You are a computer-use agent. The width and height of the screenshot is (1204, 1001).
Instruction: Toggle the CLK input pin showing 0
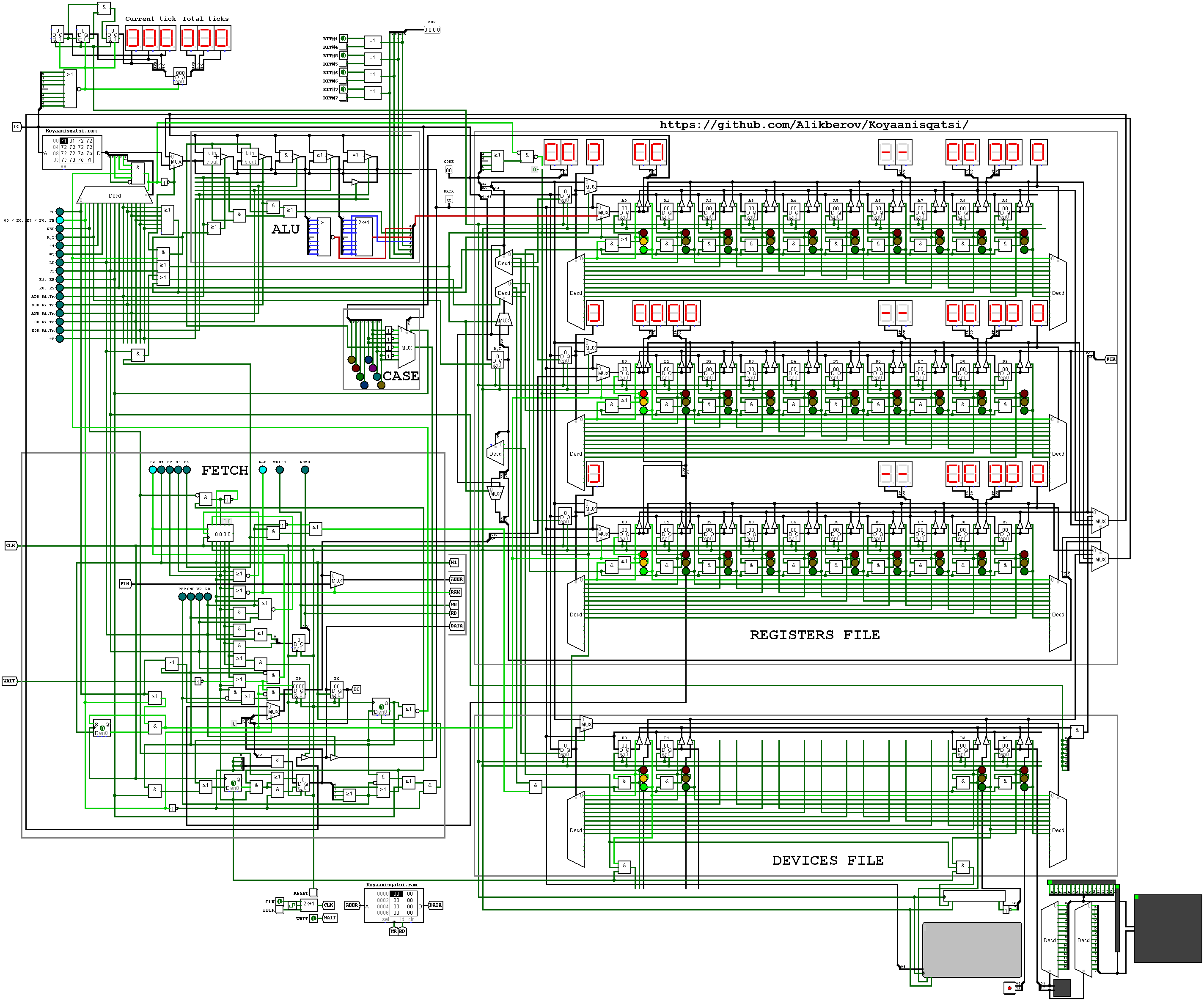(280, 901)
